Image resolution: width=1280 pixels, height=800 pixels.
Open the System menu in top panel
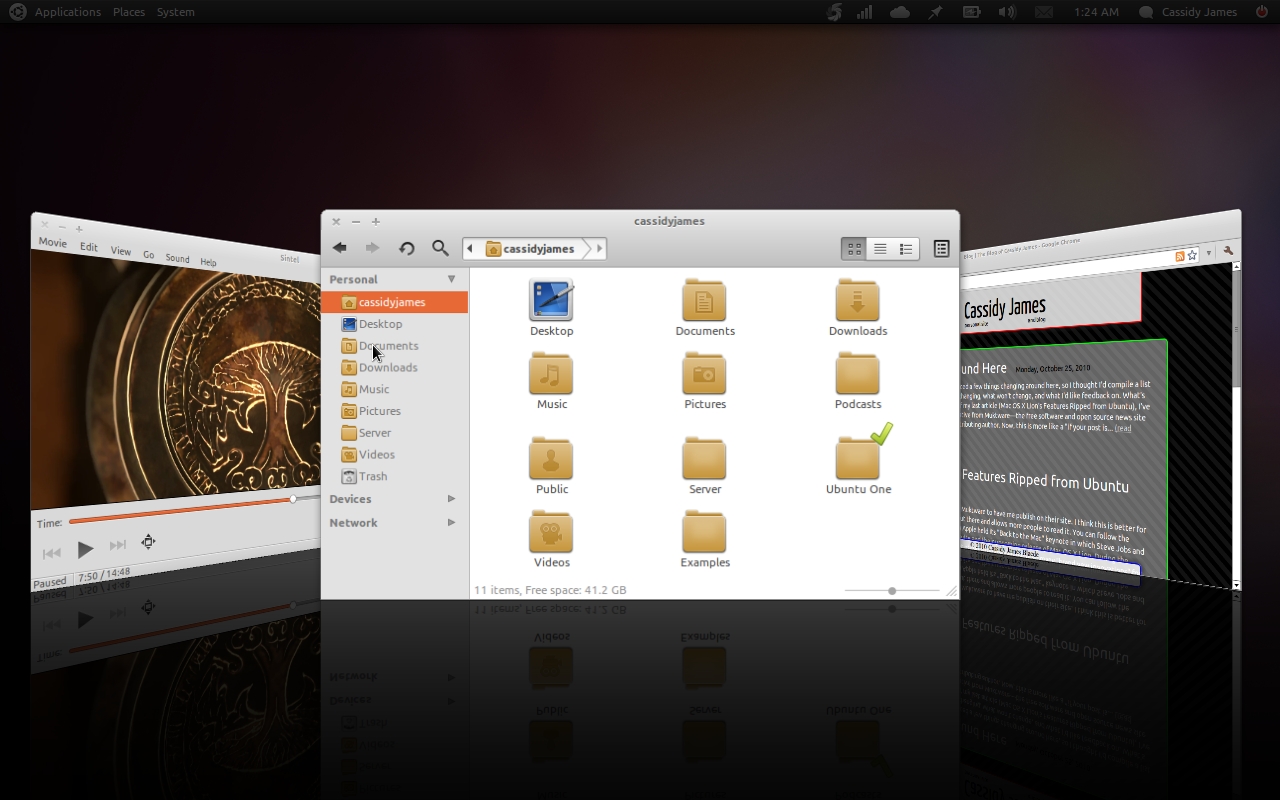click(x=176, y=12)
